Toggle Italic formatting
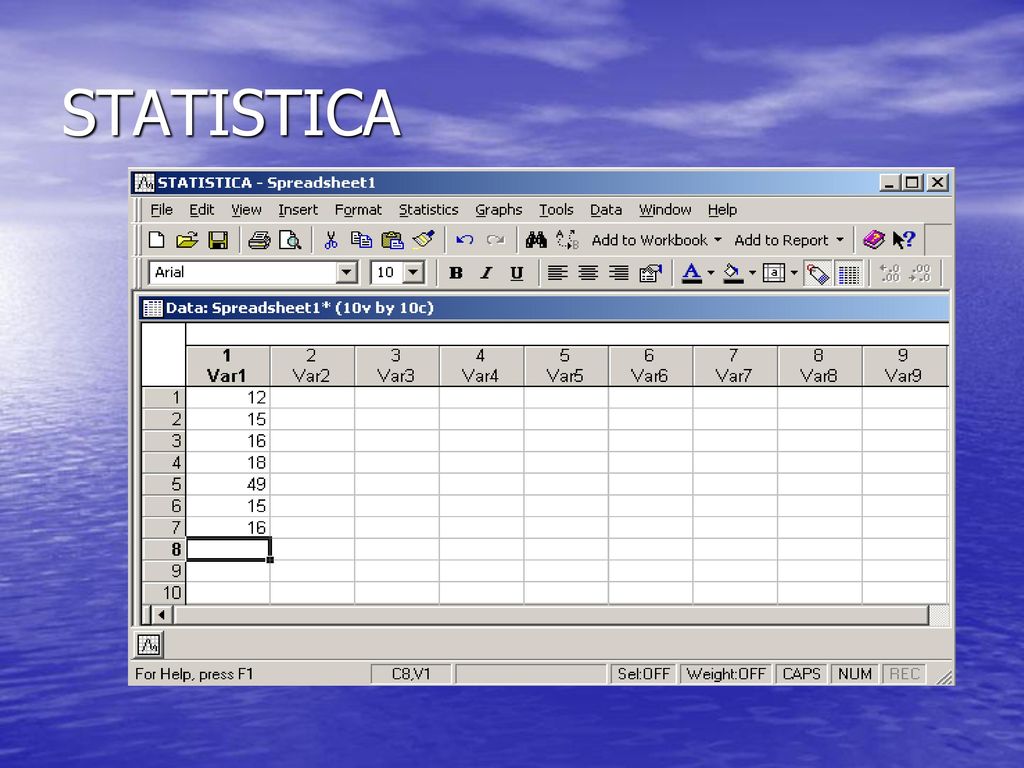 (487, 273)
